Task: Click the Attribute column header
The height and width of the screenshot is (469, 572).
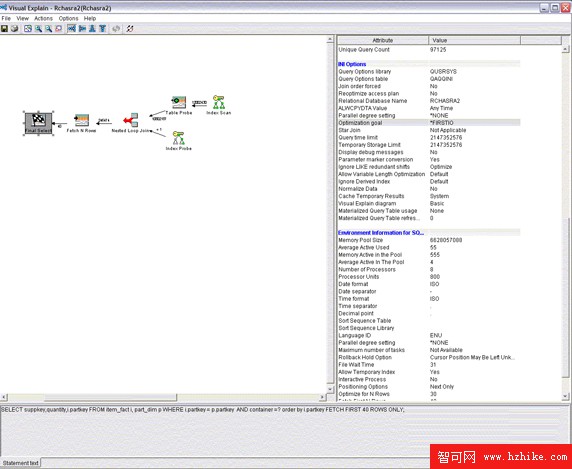Action: click(x=383, y=40)
